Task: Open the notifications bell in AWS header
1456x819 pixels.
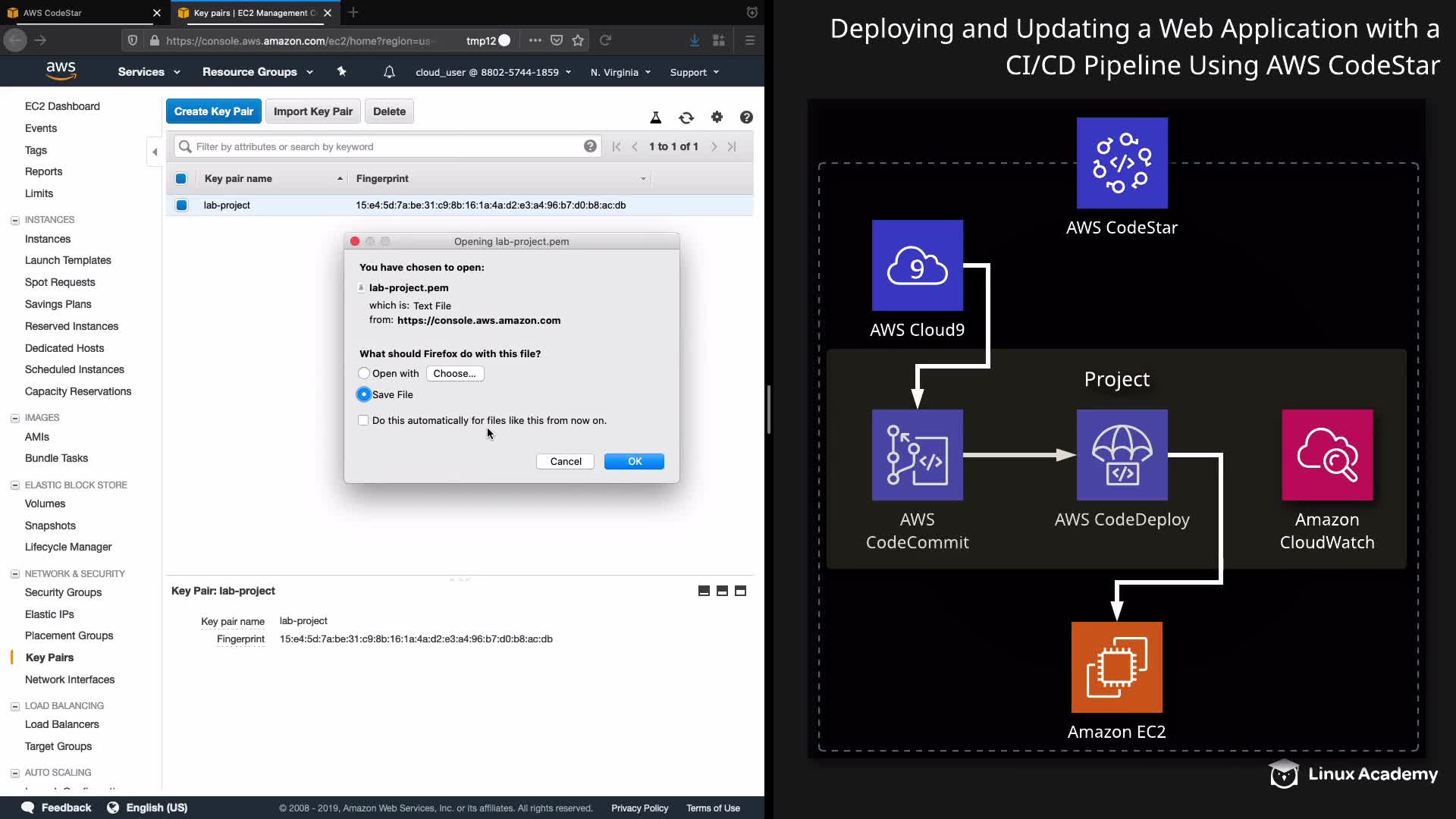Action: 389,72
